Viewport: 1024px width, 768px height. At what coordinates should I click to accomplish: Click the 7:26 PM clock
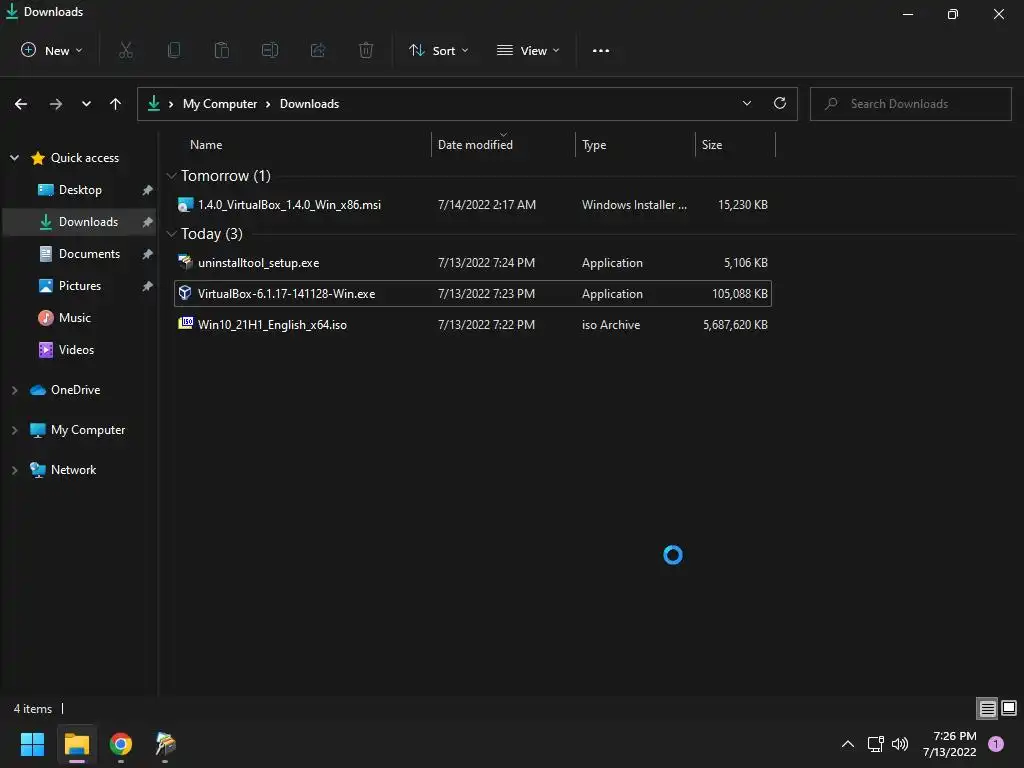[x=955, y=736]
